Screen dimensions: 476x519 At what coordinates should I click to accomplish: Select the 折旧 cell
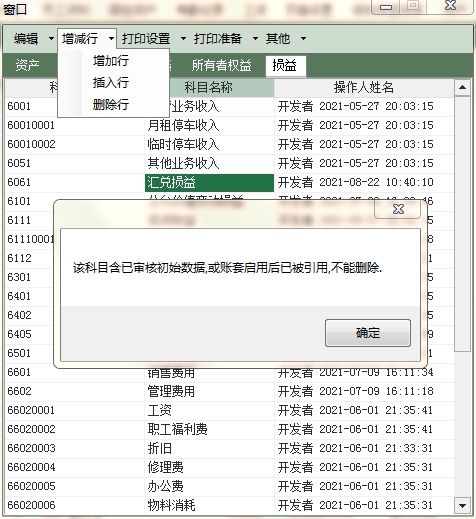point(209,448)
